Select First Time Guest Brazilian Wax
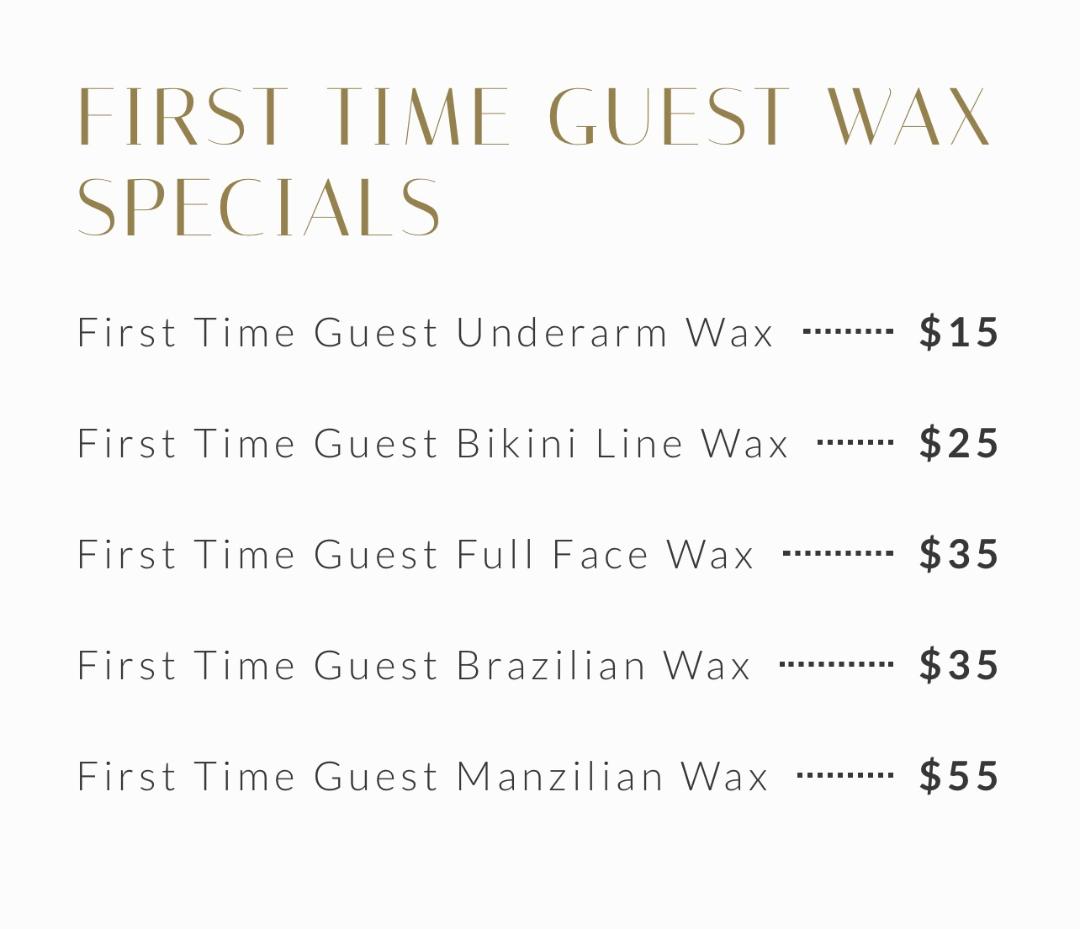 click(x=414, y=665)
